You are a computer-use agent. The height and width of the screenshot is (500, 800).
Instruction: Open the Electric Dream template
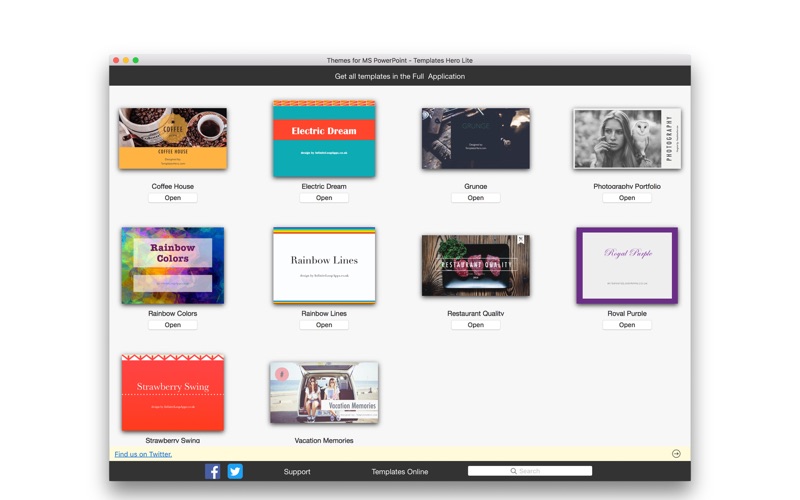coord(324,197)
